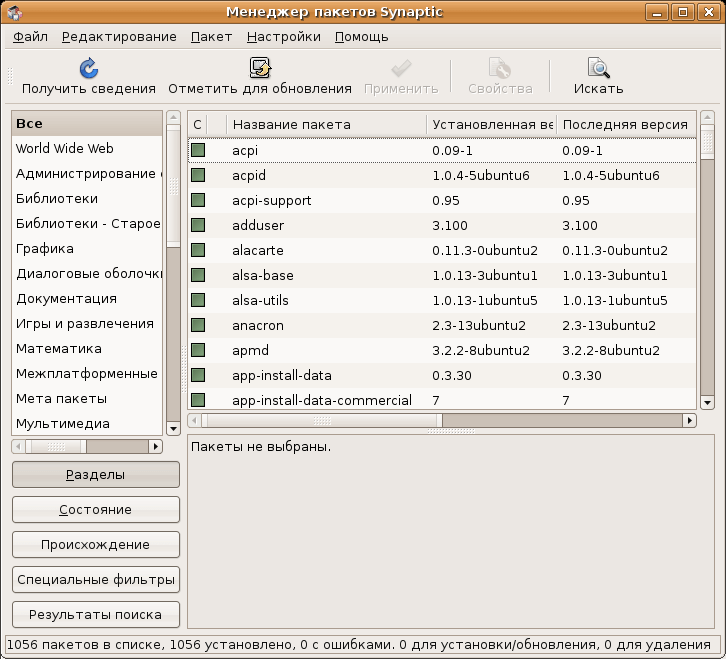Select the alsa-base package name
The image size is (726, 659).
(263, 275)
